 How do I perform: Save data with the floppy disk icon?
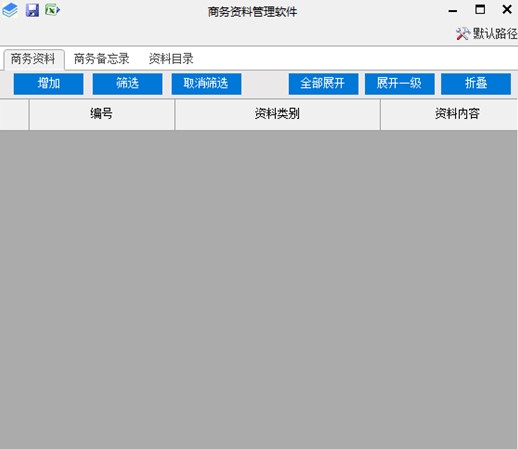point(32,10)
